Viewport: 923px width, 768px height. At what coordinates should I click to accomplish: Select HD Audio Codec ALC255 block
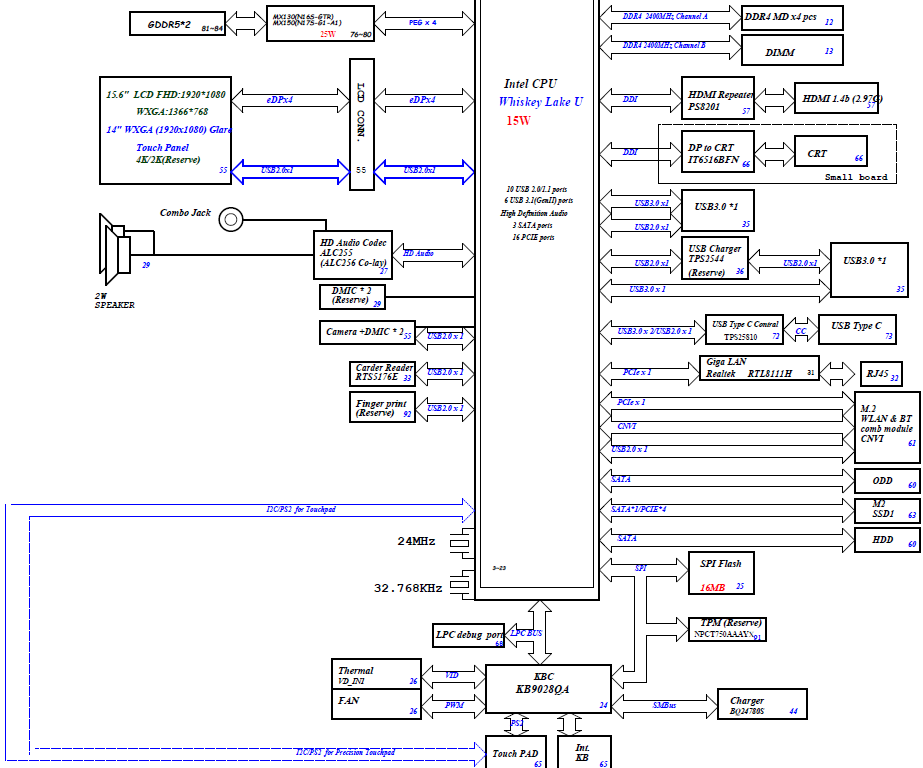(x=353, y=255)
